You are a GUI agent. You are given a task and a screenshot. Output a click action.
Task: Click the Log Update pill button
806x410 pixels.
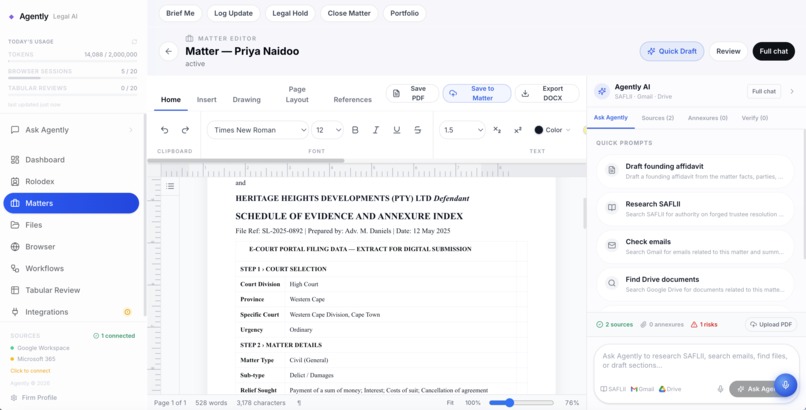point(233,13)
